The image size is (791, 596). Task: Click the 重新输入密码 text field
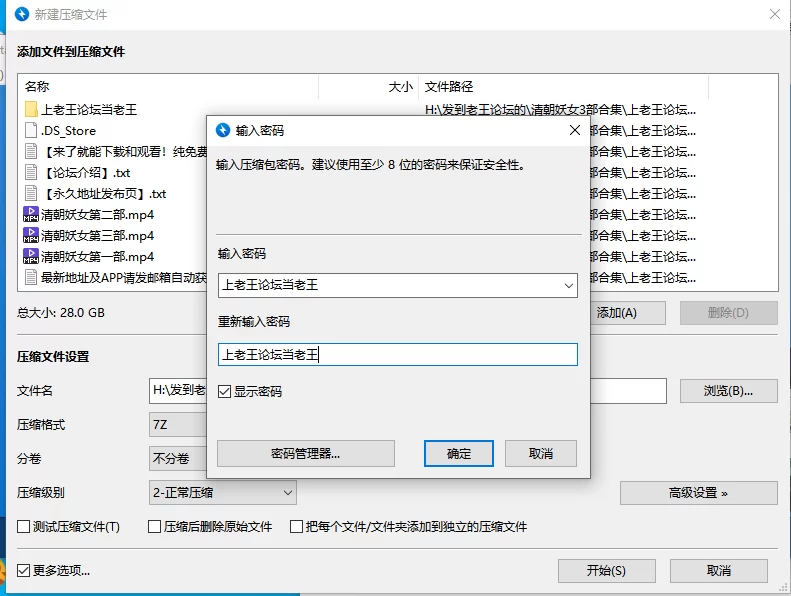tap(398, 355)
